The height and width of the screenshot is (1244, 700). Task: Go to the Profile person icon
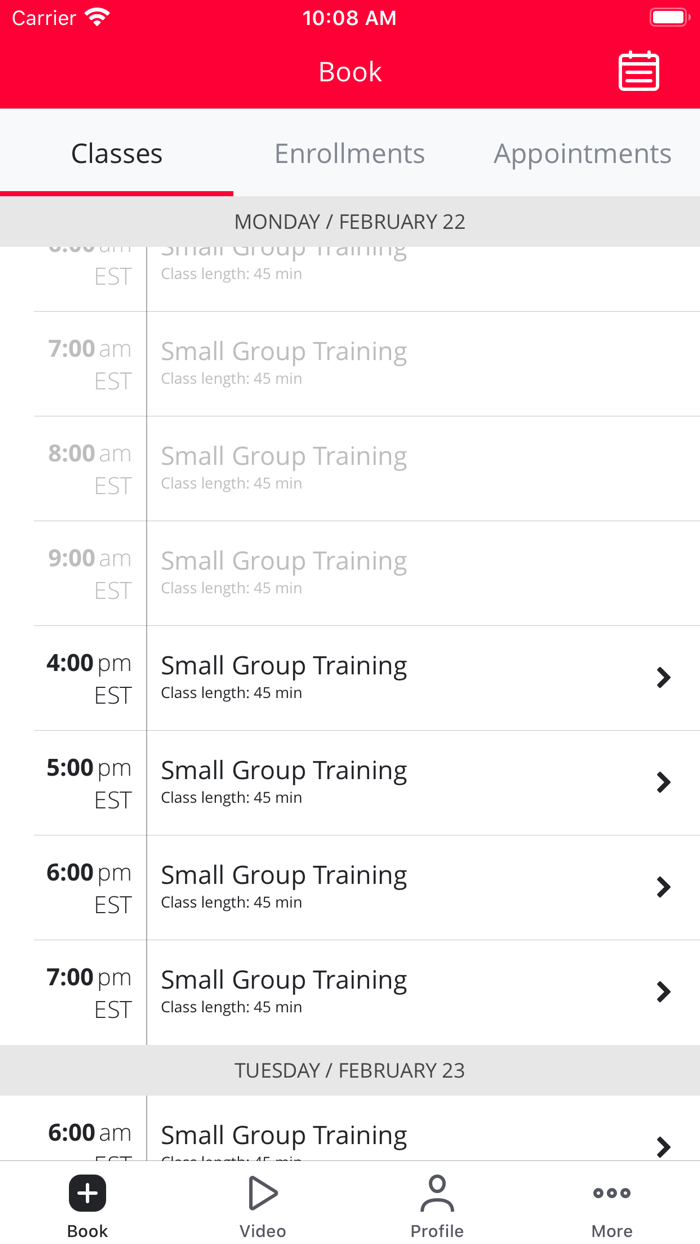(437, 1193)
